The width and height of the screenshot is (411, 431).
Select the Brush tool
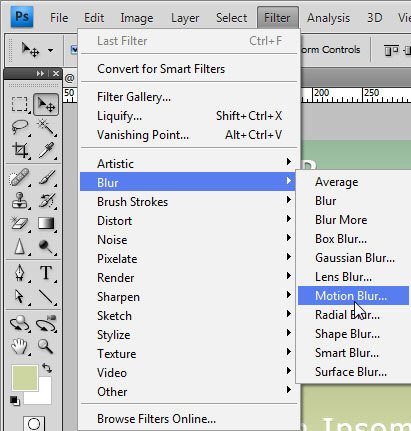point(46,177)
